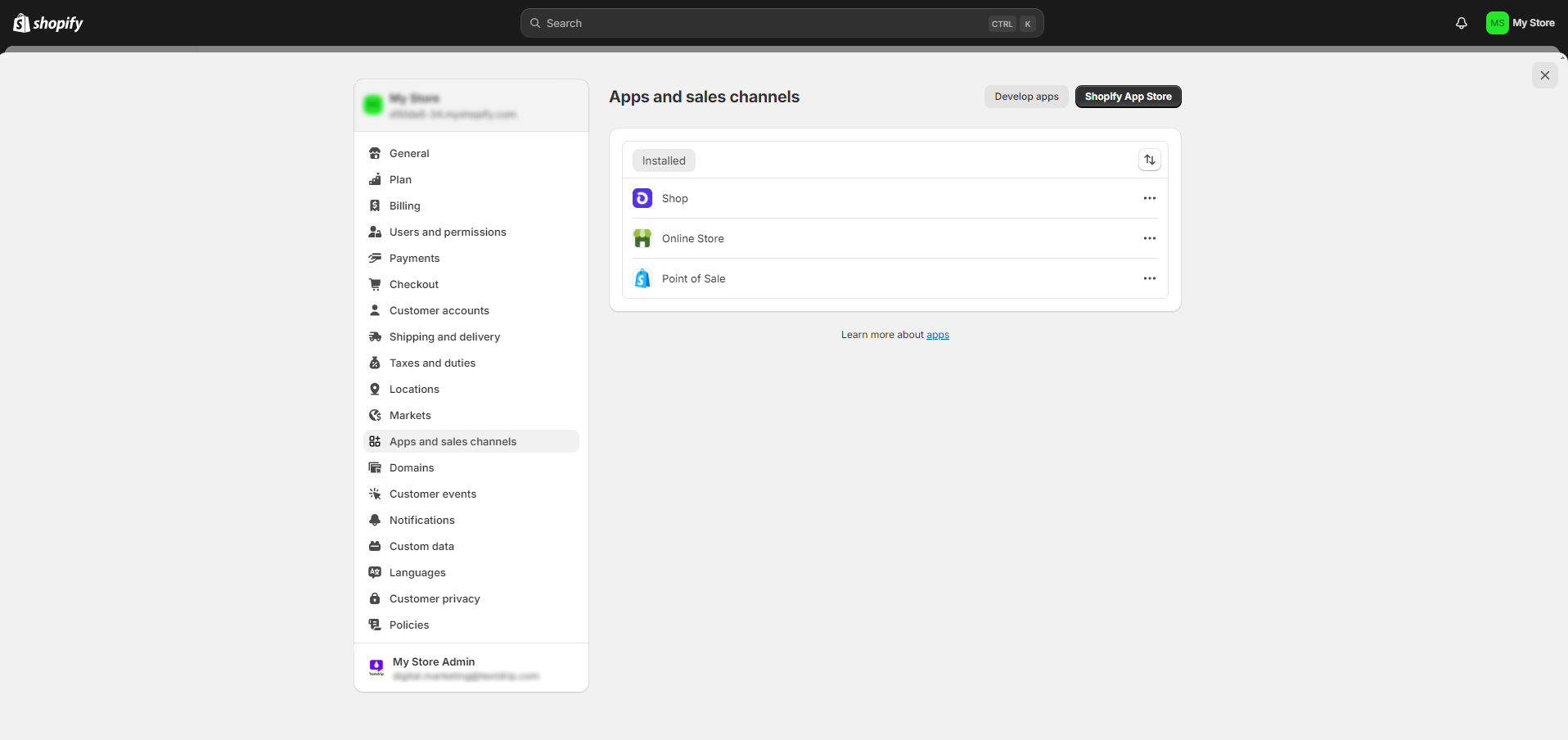Click the Shopify logo

pos(47,23)
